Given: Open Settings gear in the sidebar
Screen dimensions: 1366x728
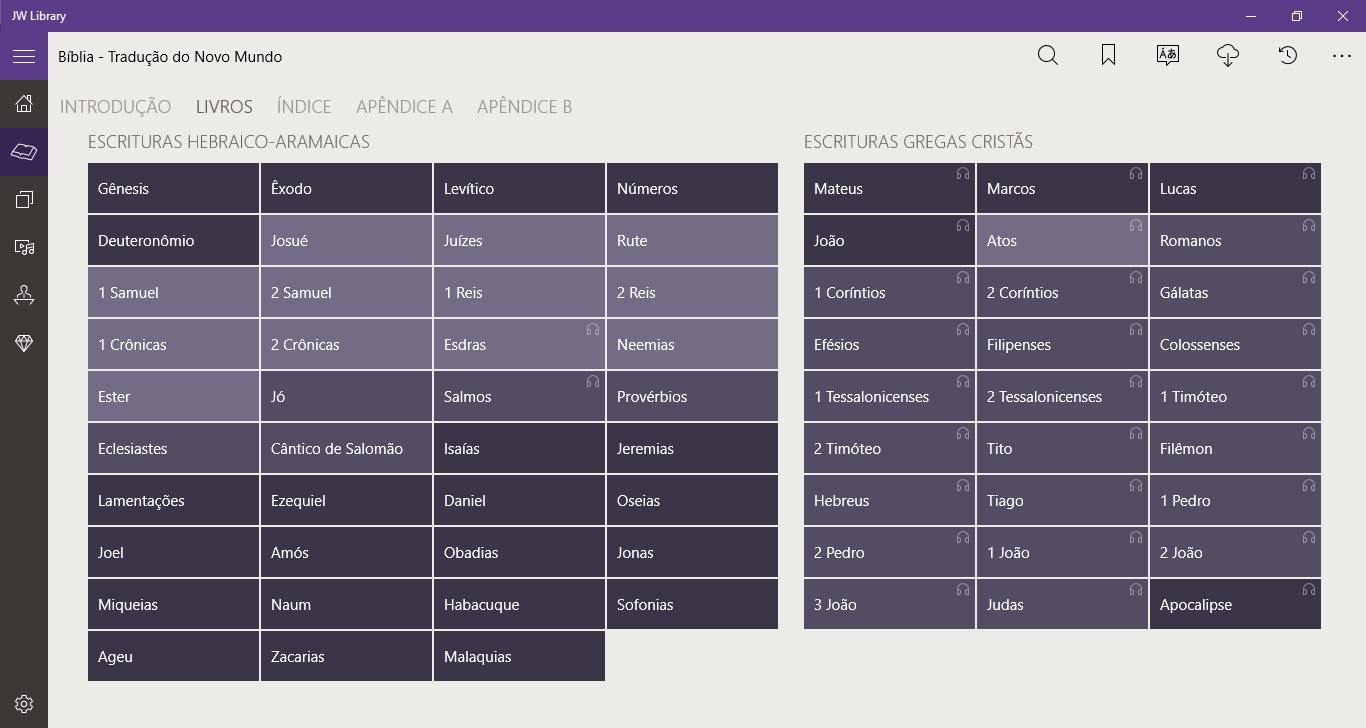Looking at the screenshot, I should point(24,704).
